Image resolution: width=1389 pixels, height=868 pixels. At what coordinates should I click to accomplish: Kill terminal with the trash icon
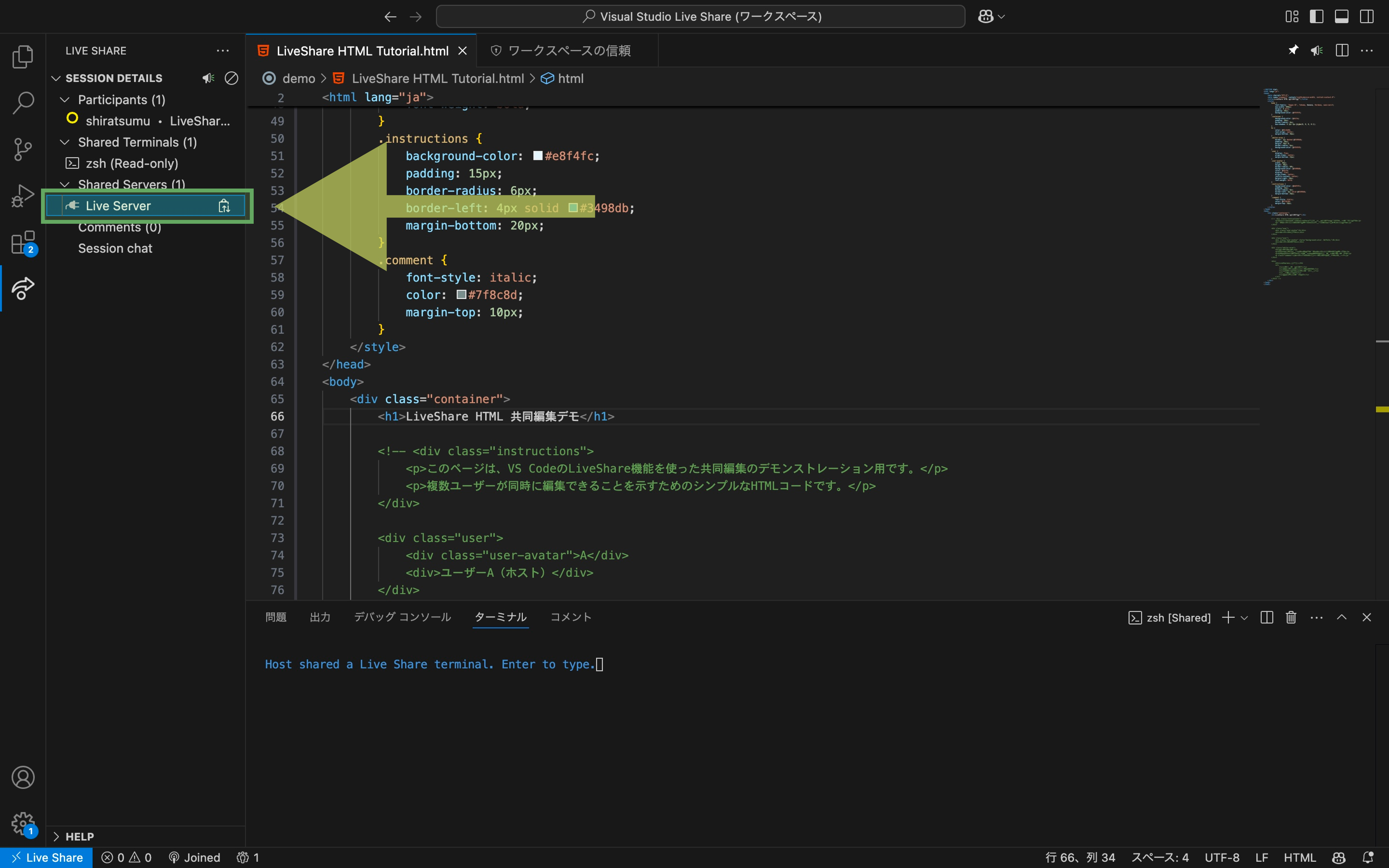click(1291, 617)
